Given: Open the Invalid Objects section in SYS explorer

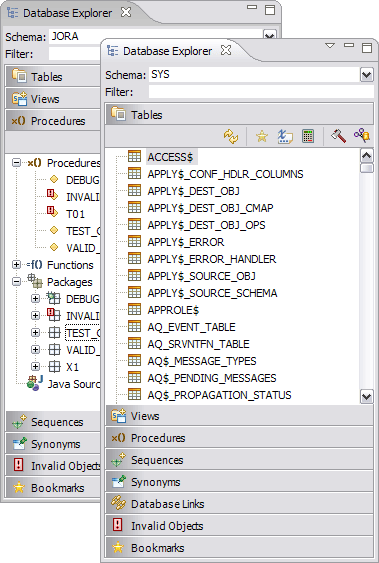Looking at the screenshot, I should pyautogui.click(x=239, y=526).
